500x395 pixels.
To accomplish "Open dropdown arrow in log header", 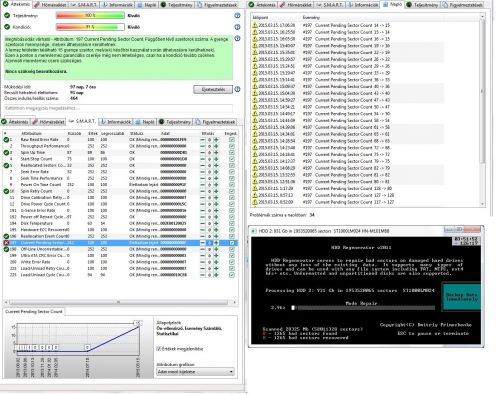I will tap(482, 17).
